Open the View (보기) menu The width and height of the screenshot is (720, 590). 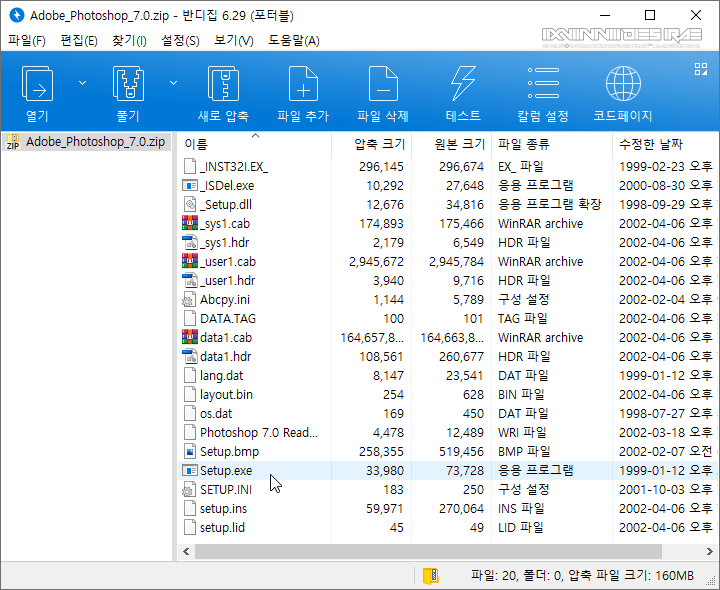(234, 41)
